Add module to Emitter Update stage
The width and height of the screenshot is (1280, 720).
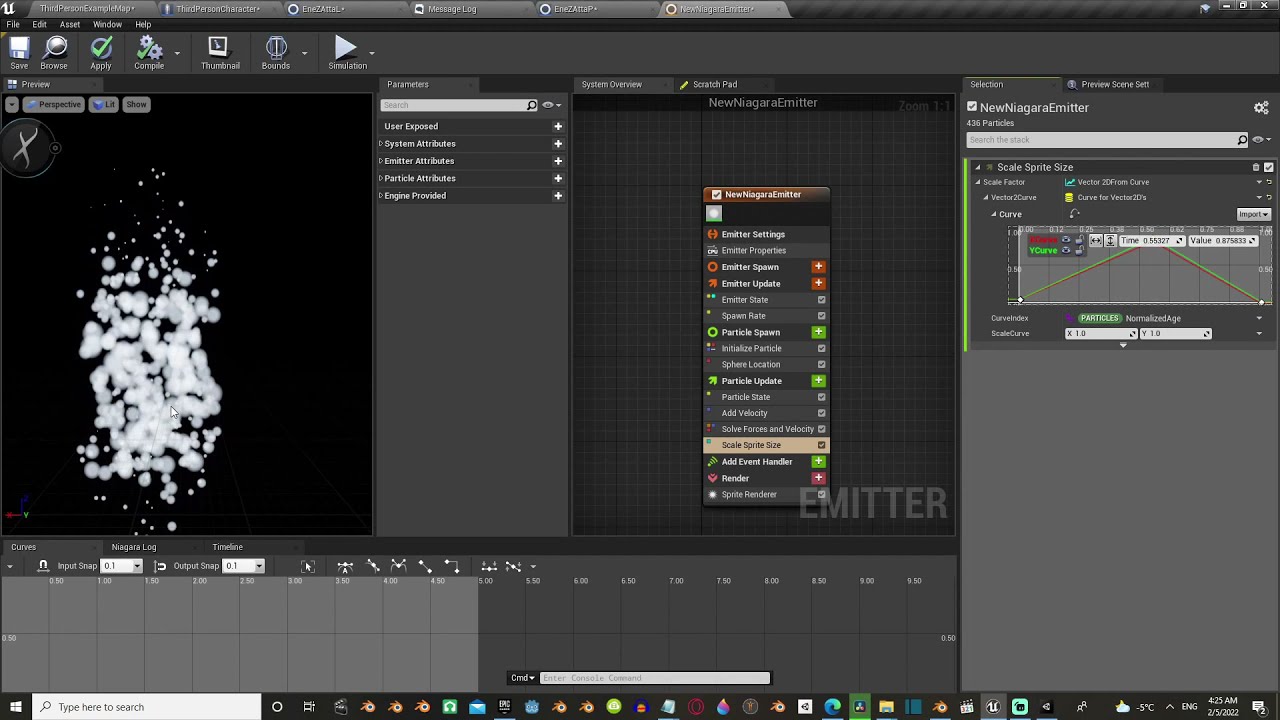(818, 283)
